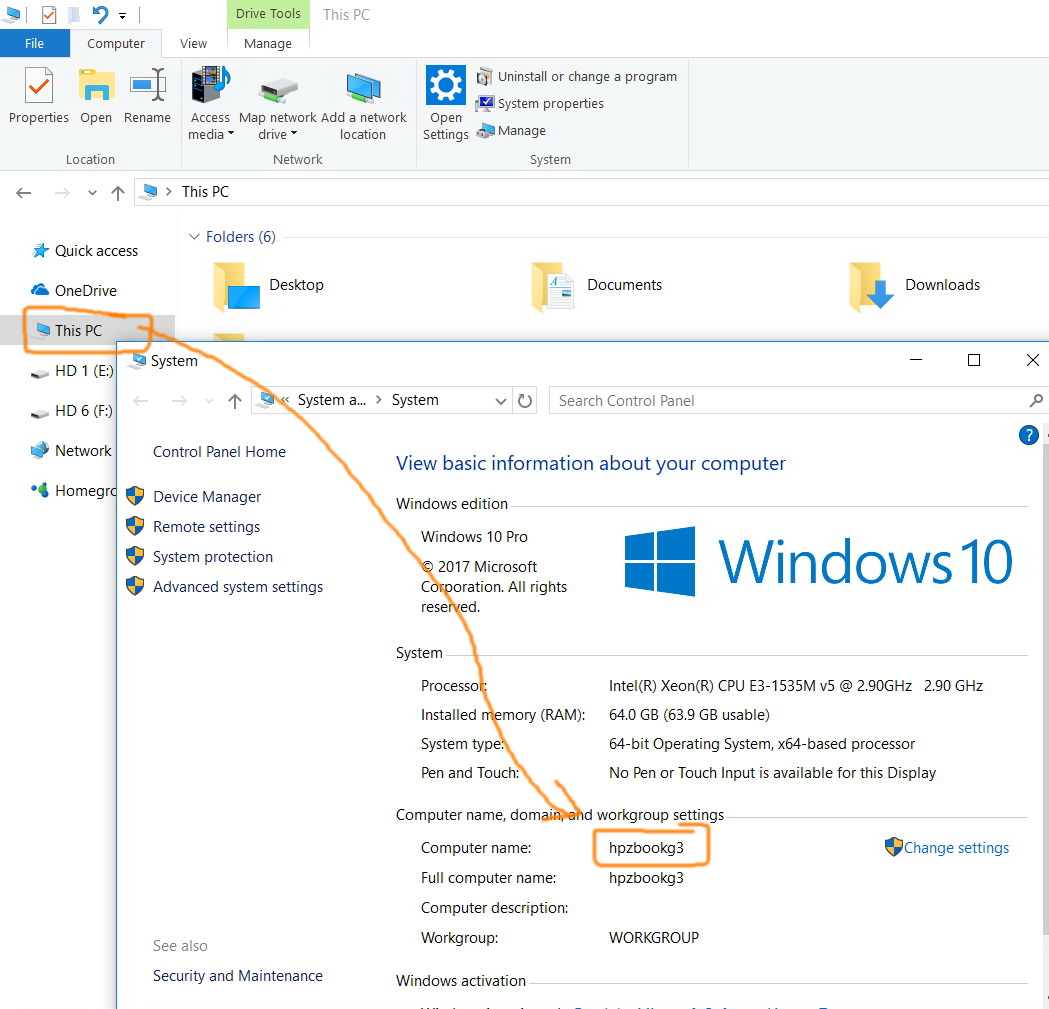Open System protection link
The width and height of the screenshot is (1049, 1009).
213,557
